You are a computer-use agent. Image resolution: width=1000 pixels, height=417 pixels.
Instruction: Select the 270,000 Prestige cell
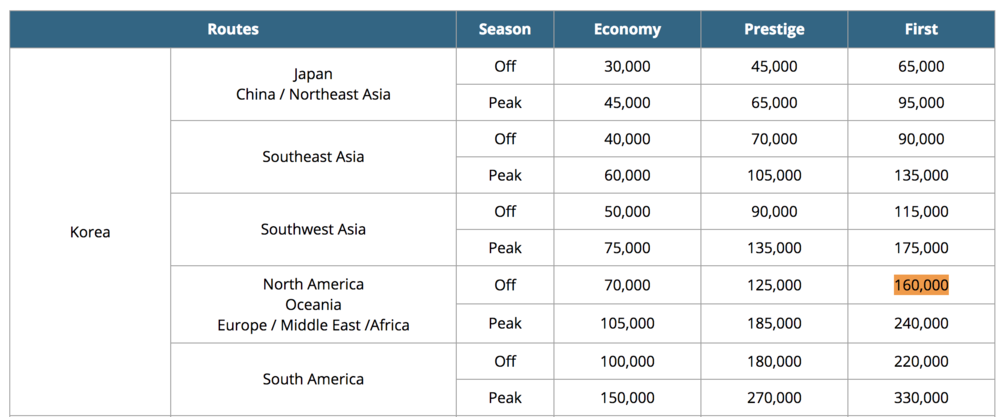coord(774,398)
